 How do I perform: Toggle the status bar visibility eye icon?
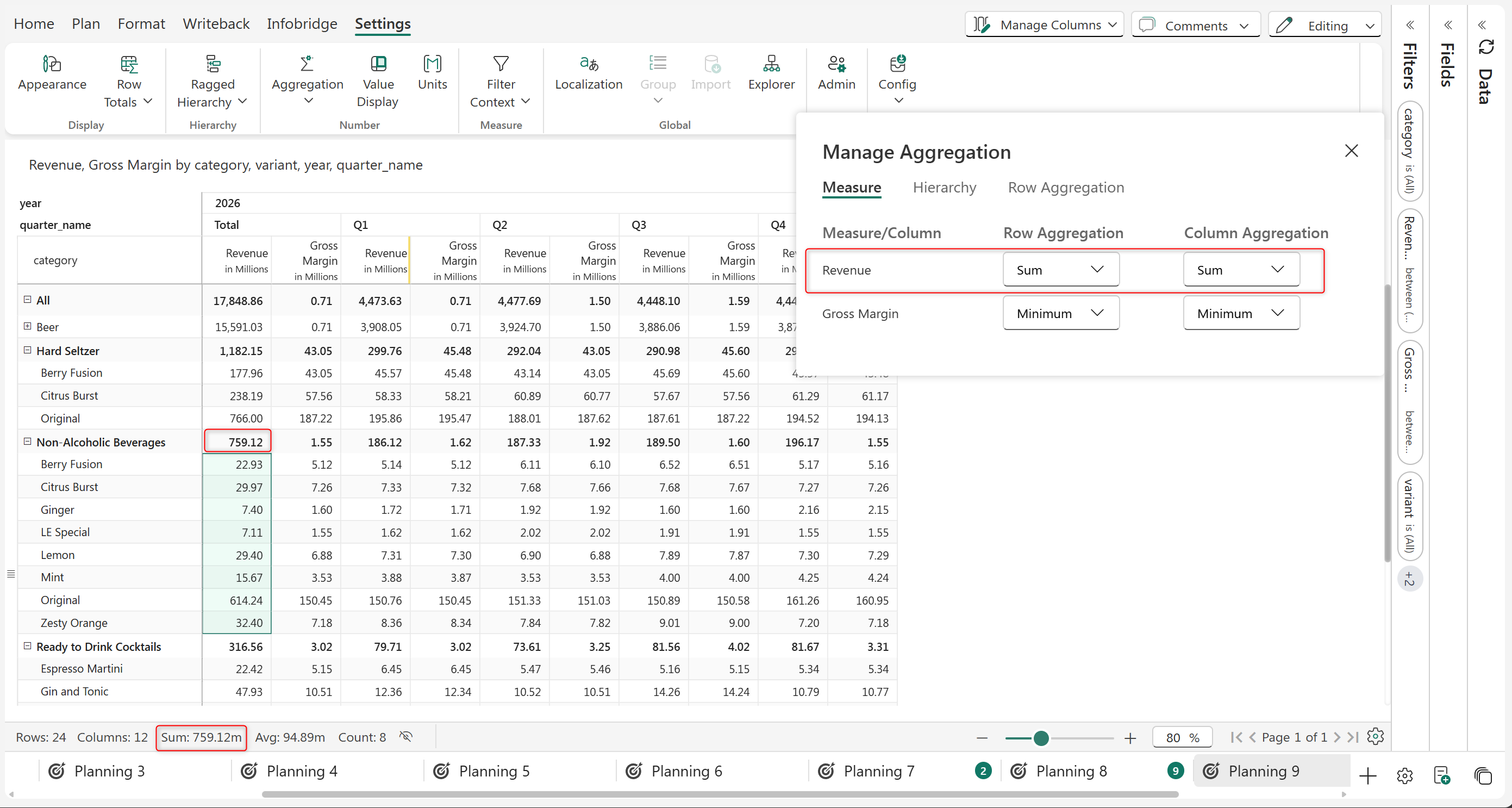point(405,736)
